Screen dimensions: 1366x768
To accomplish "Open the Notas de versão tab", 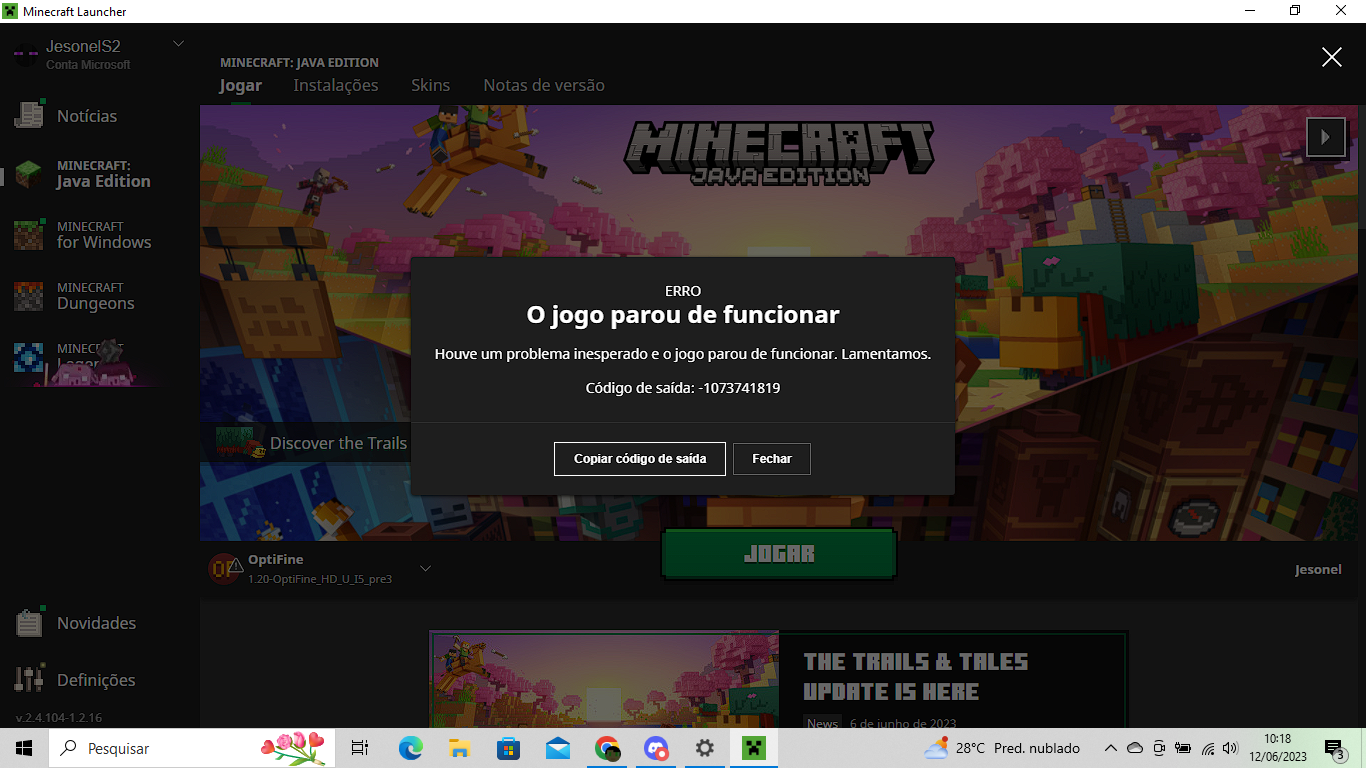I will coord(544,85).
